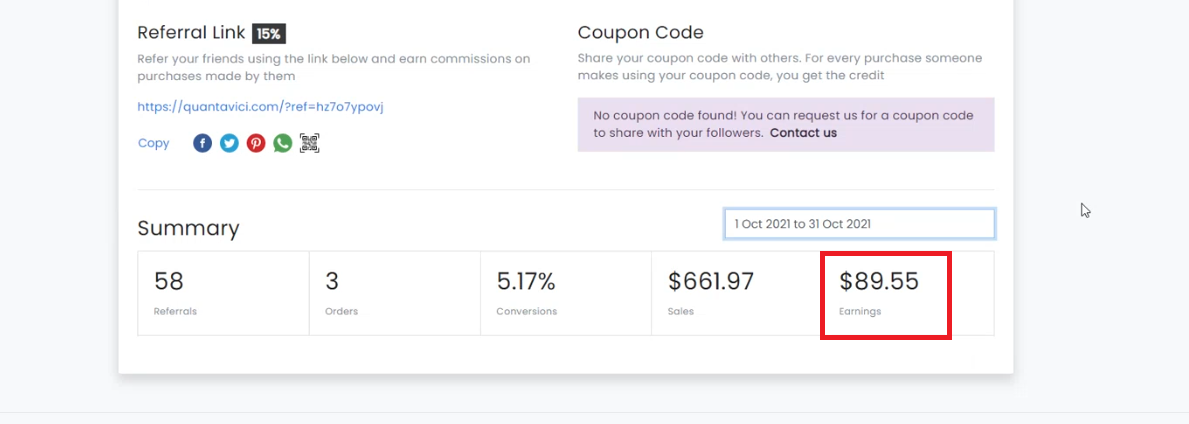The width and height of the screenshot is (1189, 424).
Task: Open the quantavici.com referral URL
Action: pyautogui.click(x=260, y=107)
